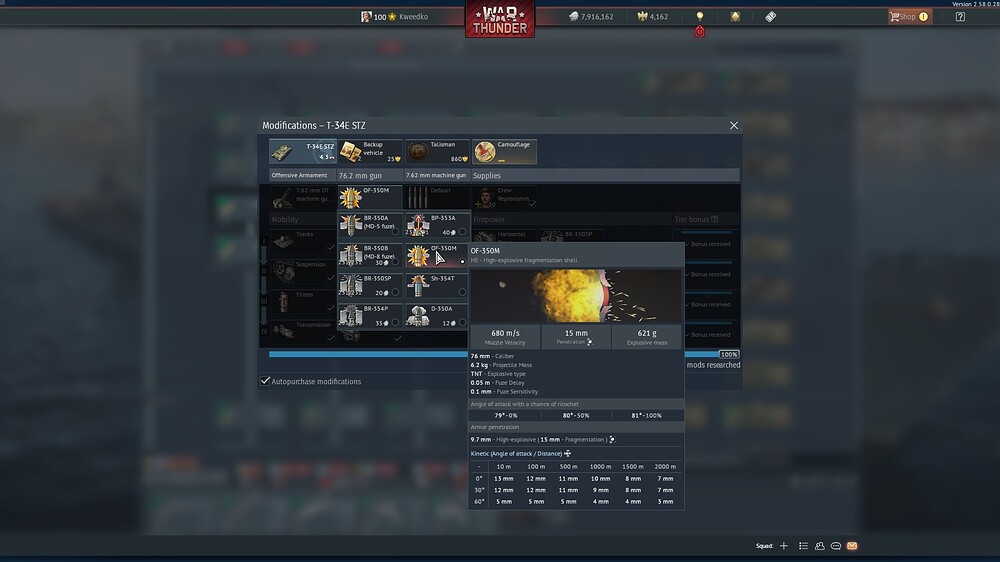Viewport: 1000px width, 562px height.
Task: Open the squad list icon
Action: (804, 546)
